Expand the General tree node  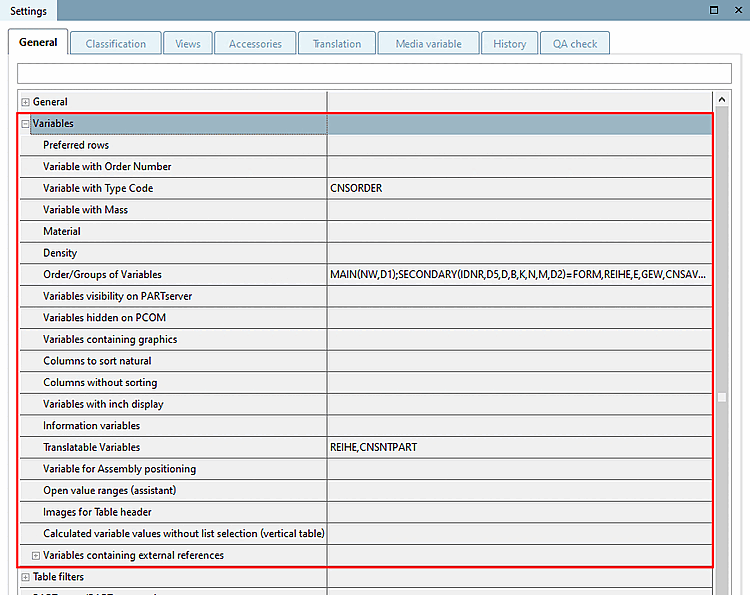coord(25,102)
